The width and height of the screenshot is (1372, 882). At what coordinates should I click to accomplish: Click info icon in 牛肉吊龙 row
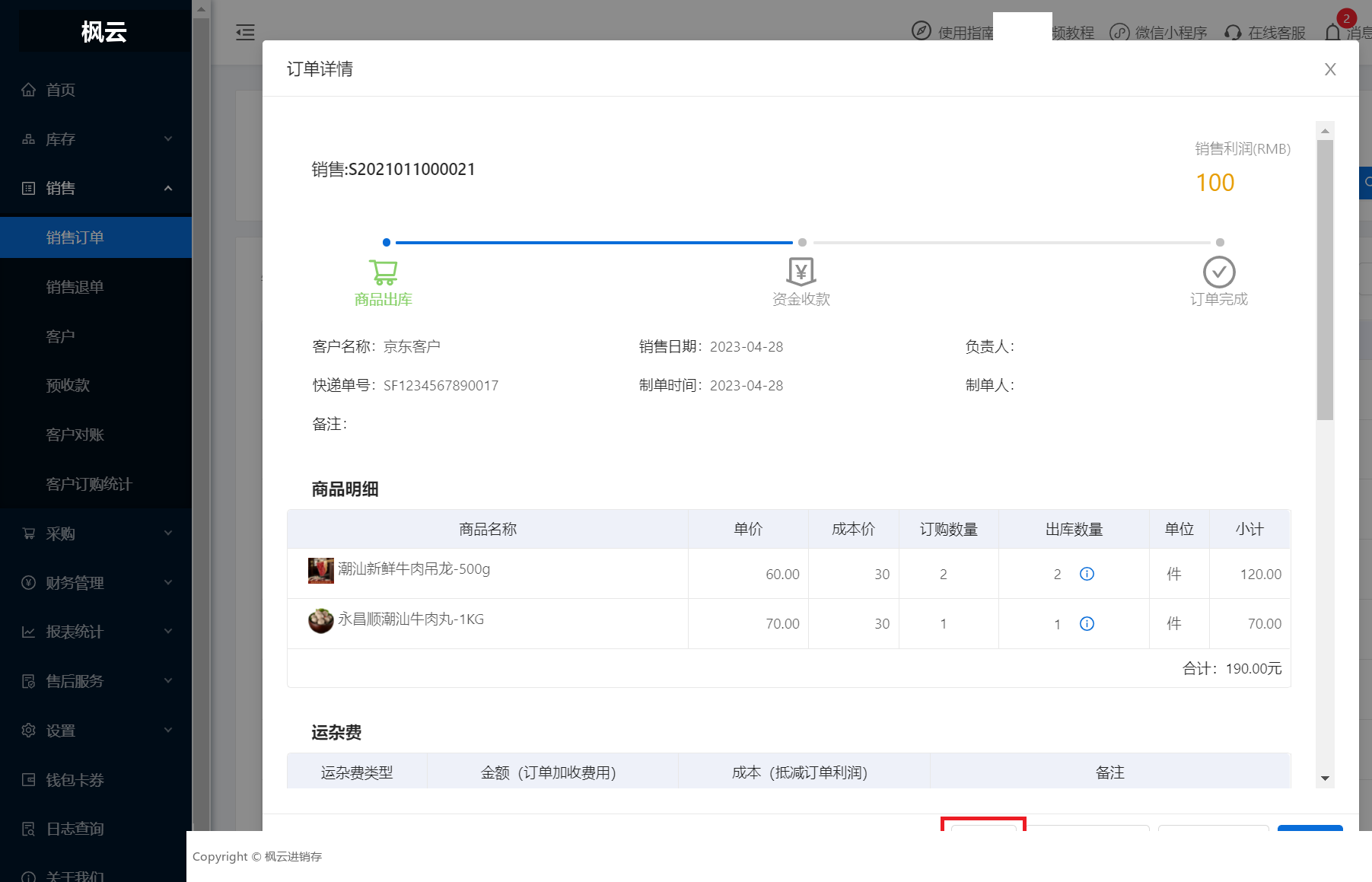point(1087,574)
